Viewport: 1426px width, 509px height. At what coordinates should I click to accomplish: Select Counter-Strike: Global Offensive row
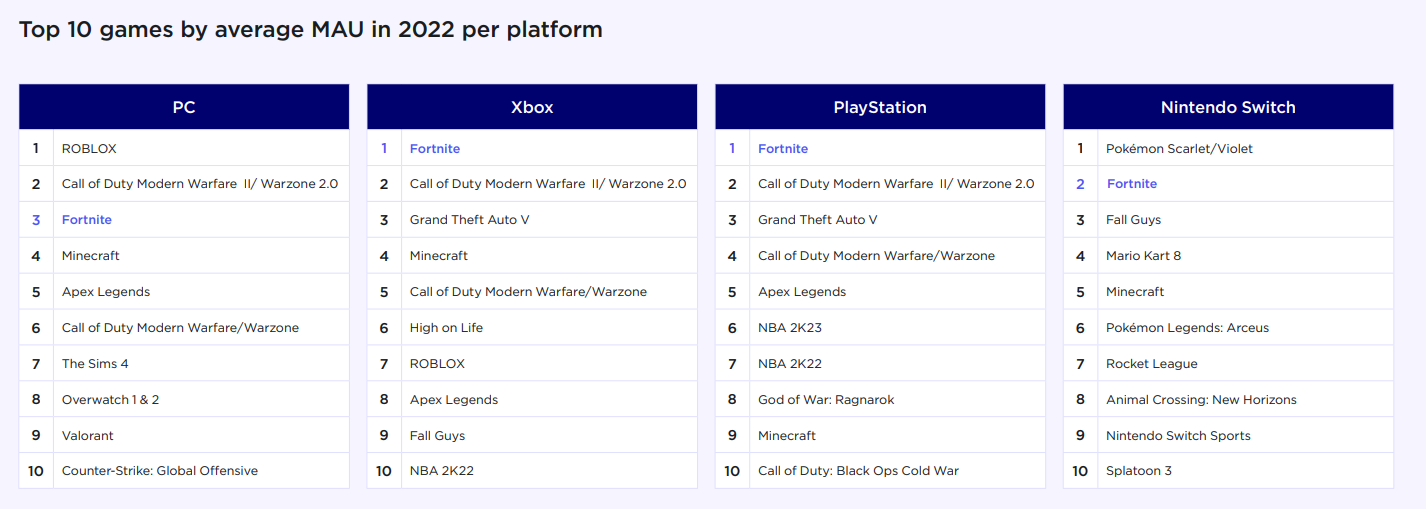pos(160,471)
